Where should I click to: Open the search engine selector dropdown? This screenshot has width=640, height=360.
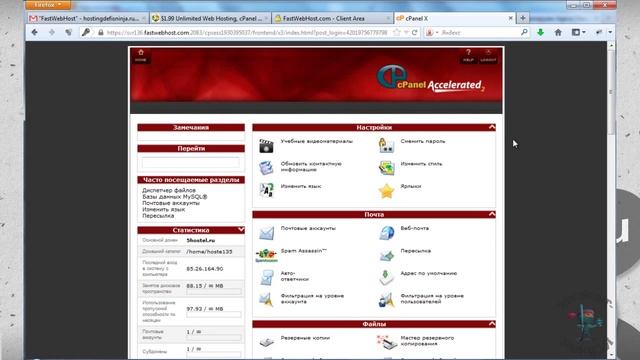432,32
